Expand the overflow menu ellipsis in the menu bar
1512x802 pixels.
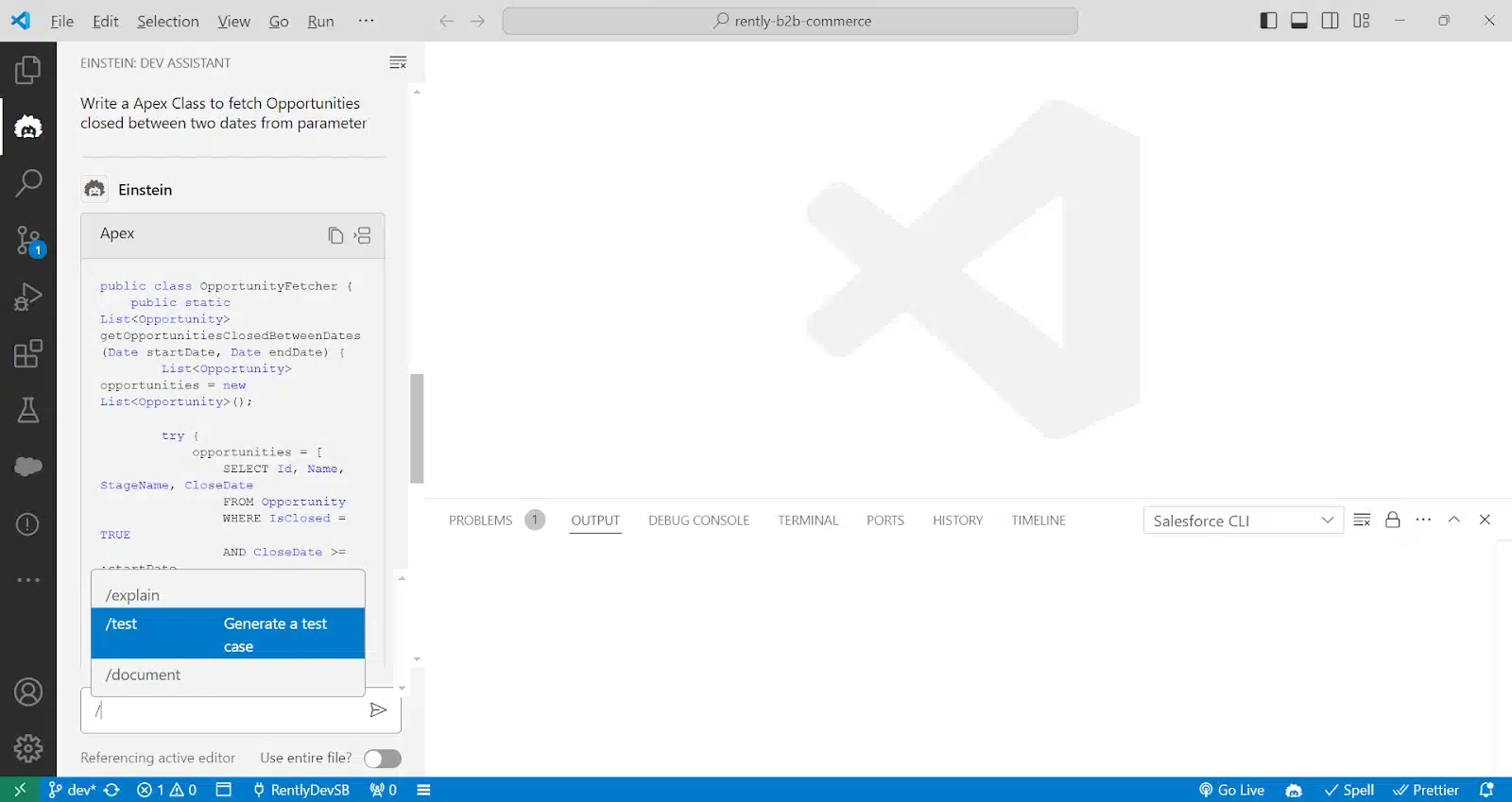(x=366, y=21)
